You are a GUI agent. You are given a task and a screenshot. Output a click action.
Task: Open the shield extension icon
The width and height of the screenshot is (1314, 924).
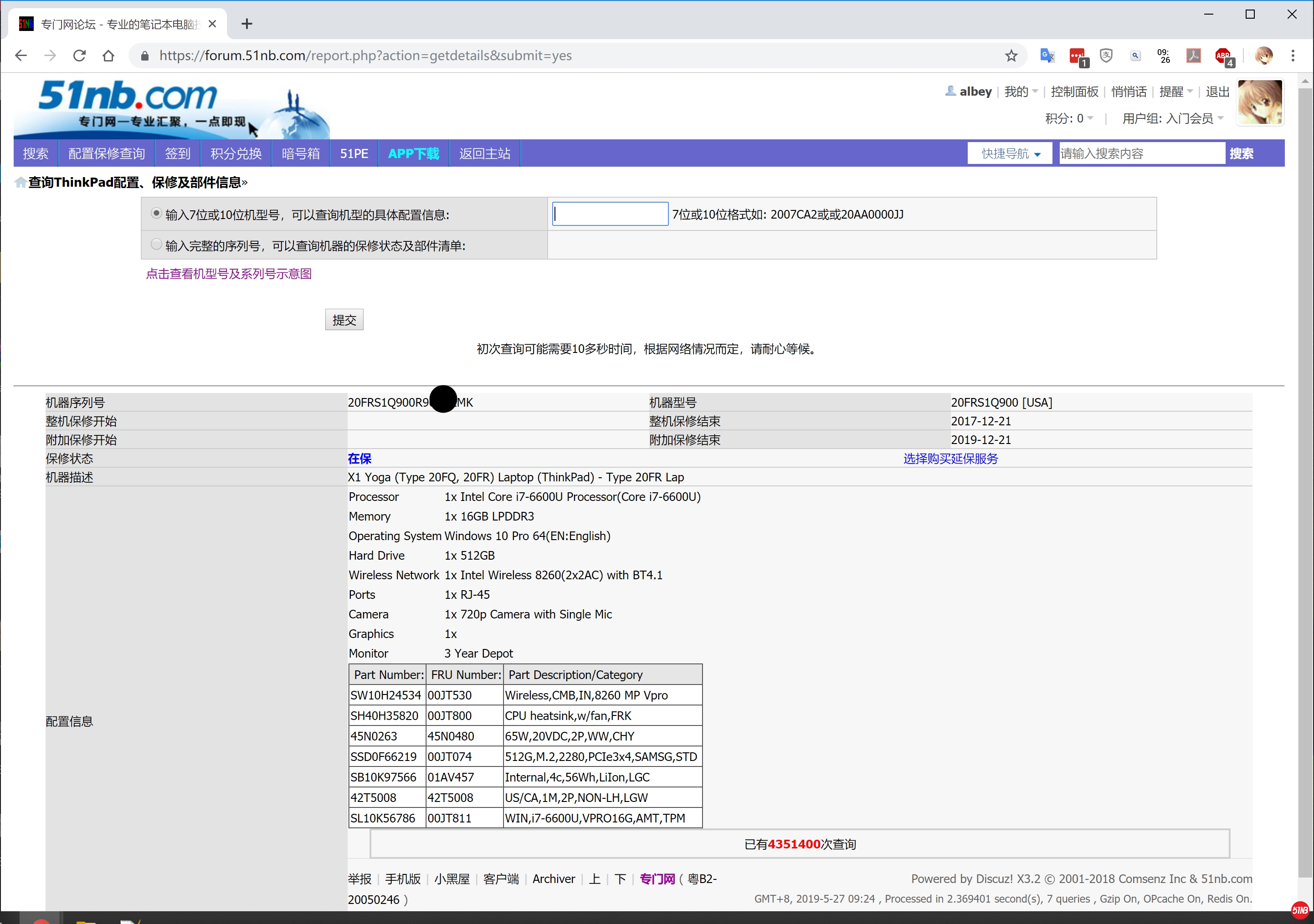click(1106, 56)
